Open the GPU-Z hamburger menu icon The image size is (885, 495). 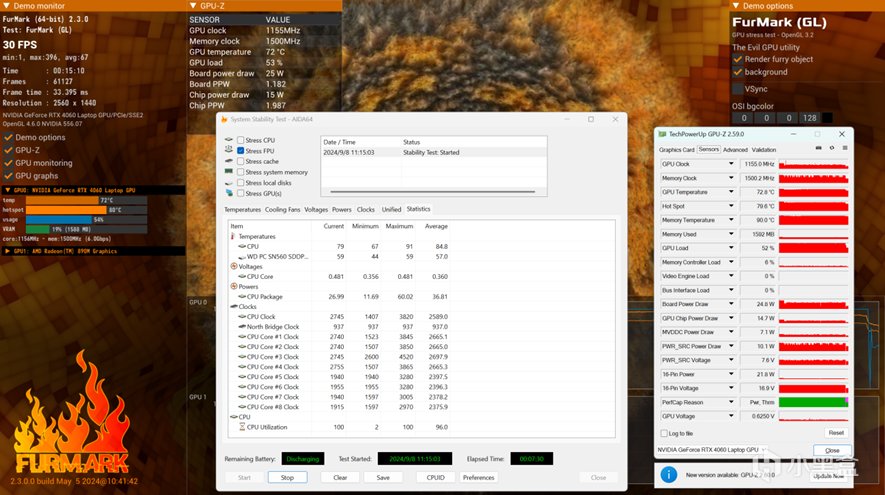pos(845,148)
